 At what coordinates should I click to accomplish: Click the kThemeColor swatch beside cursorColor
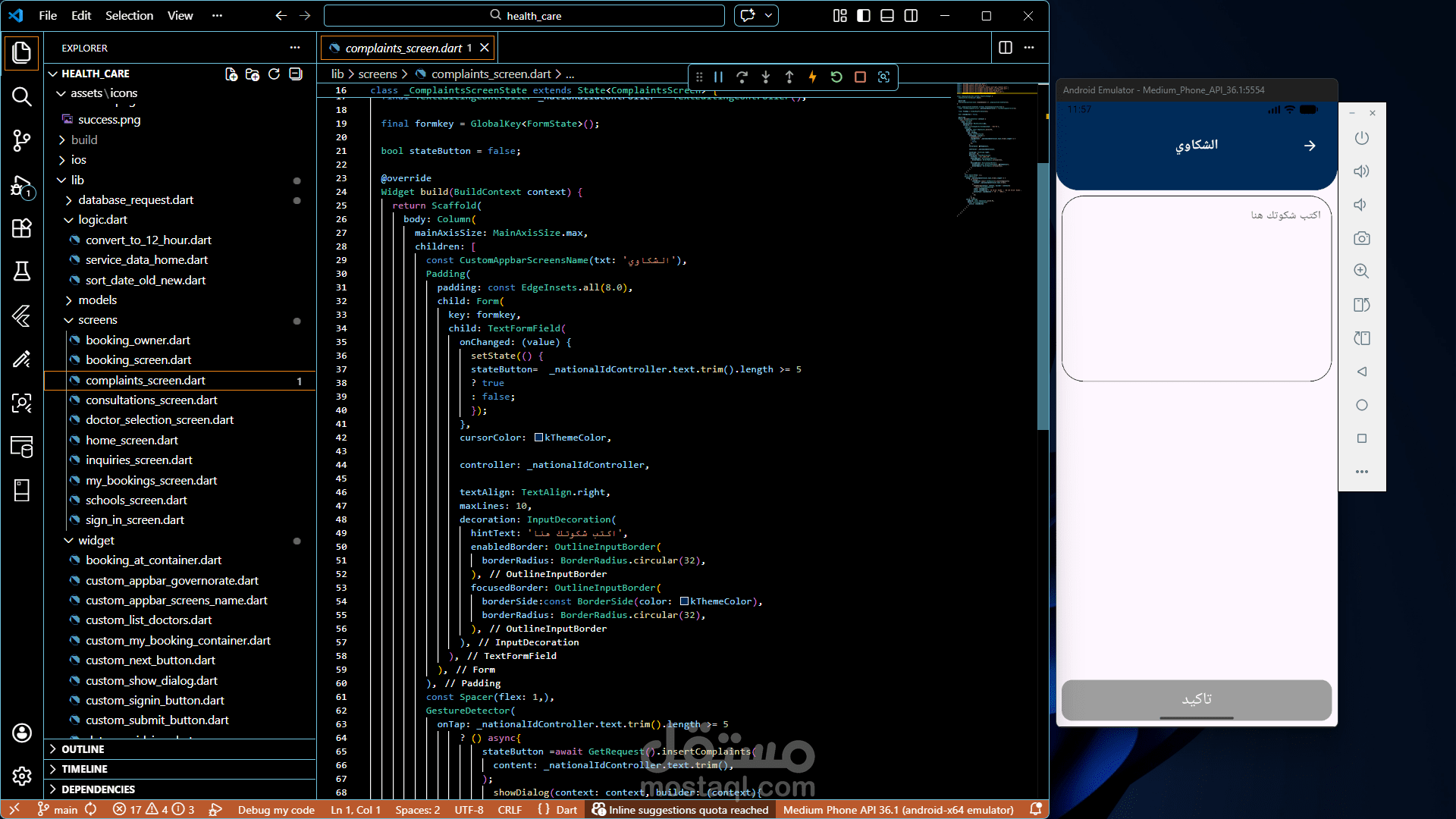[x=538, y=438]
